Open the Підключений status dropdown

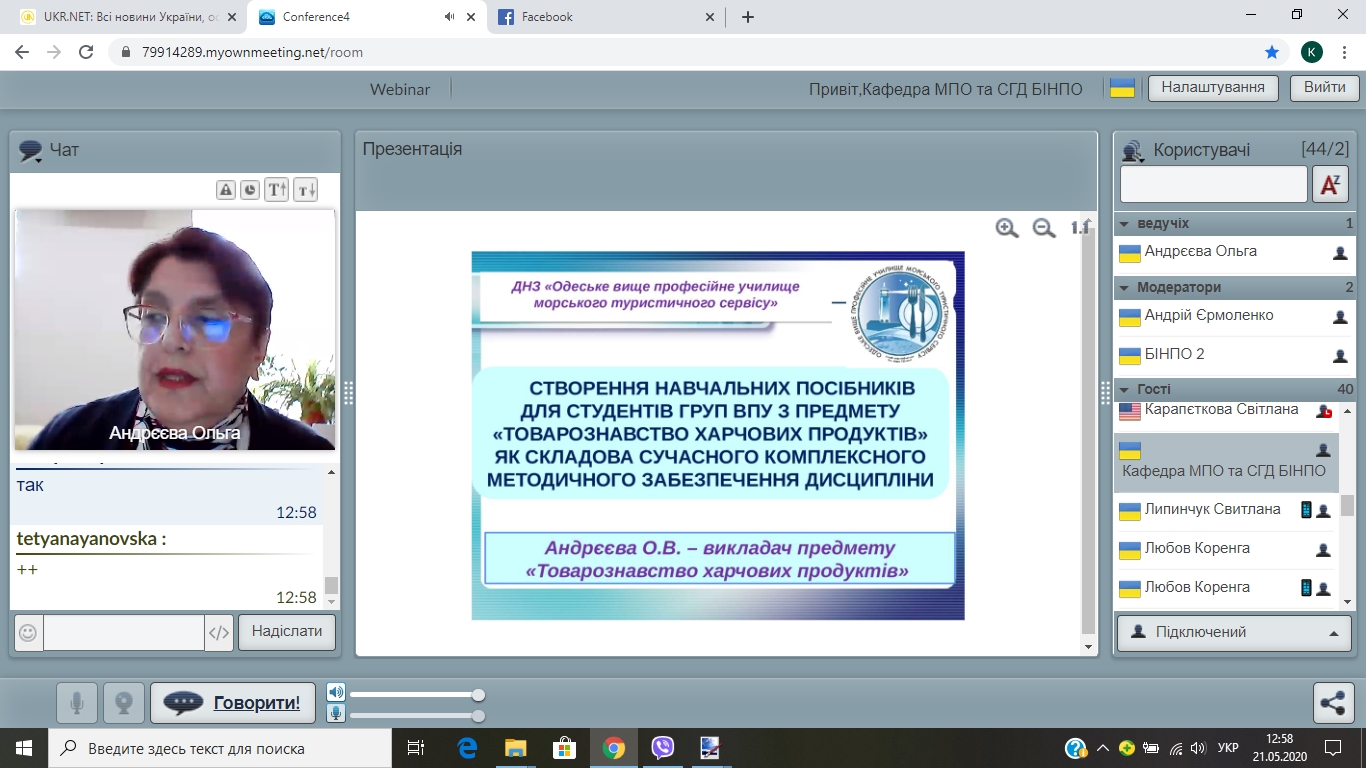tap(1234, 632)
